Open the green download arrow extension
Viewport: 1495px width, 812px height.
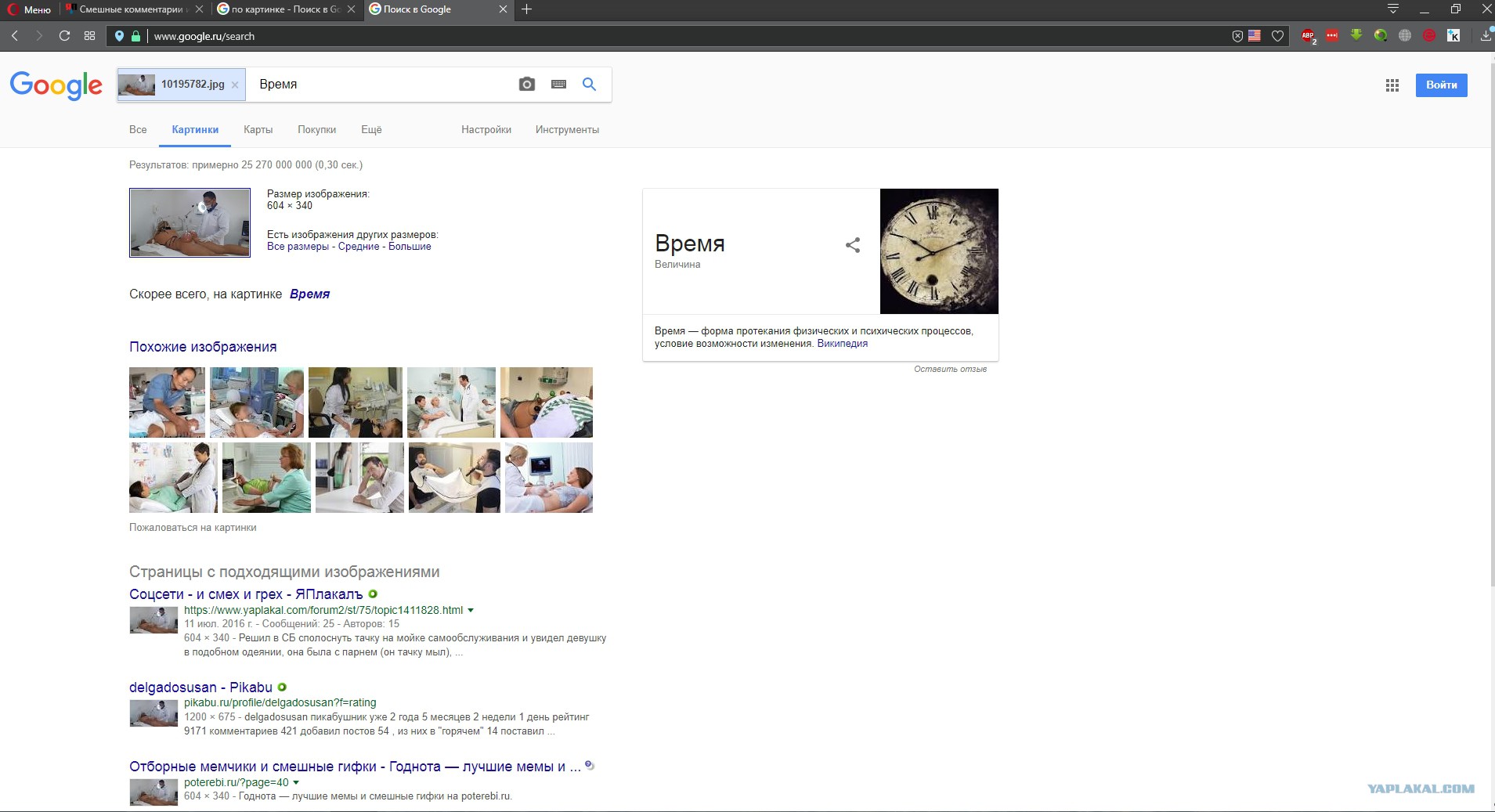click(x=1356, y=35)
